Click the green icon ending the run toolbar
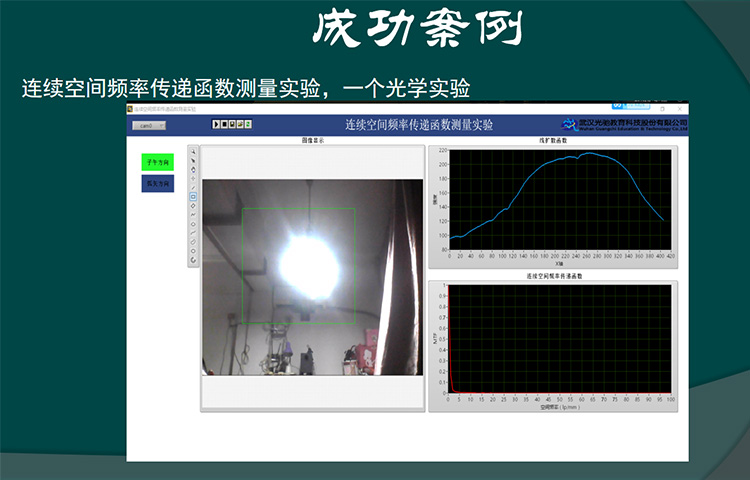750x480 pixels. coord(248,124)
